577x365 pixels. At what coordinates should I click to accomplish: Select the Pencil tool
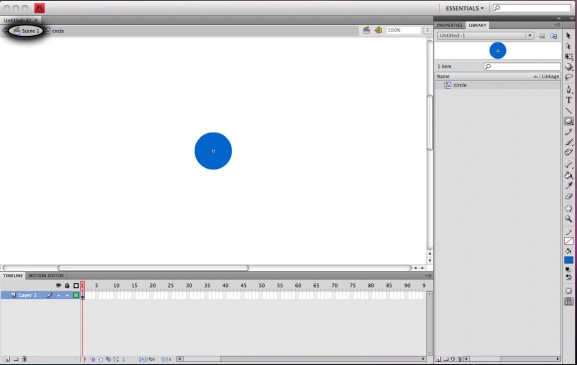(x=569, y=132)
